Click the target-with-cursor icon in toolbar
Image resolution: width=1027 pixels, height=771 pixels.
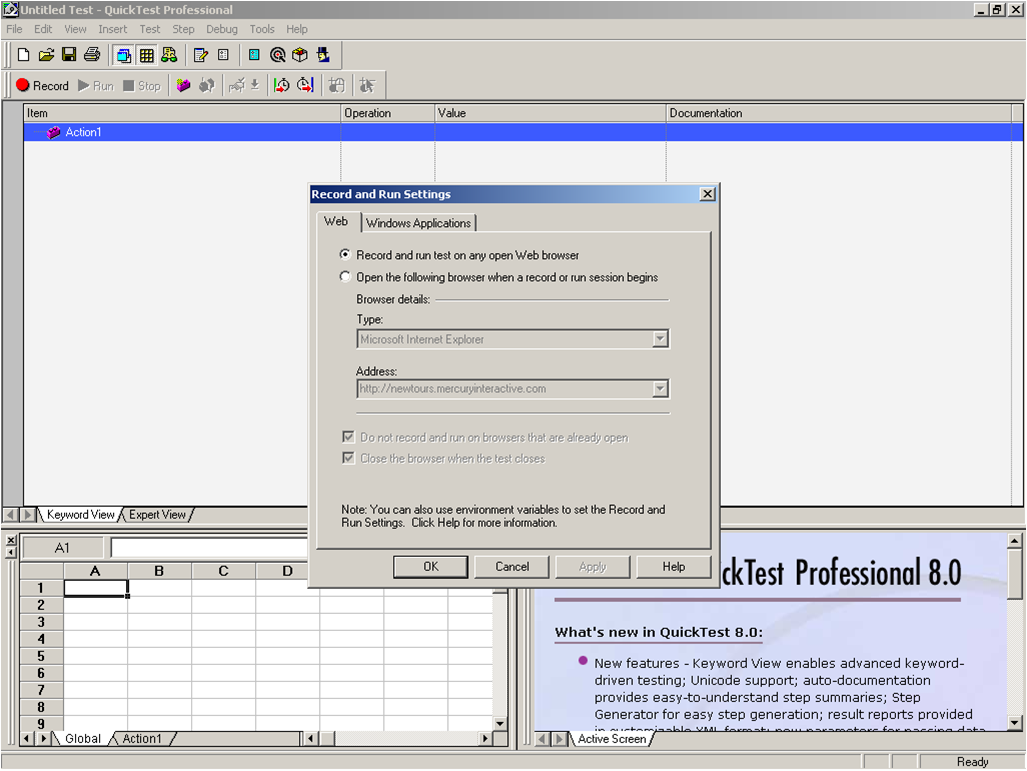[277, 55]
